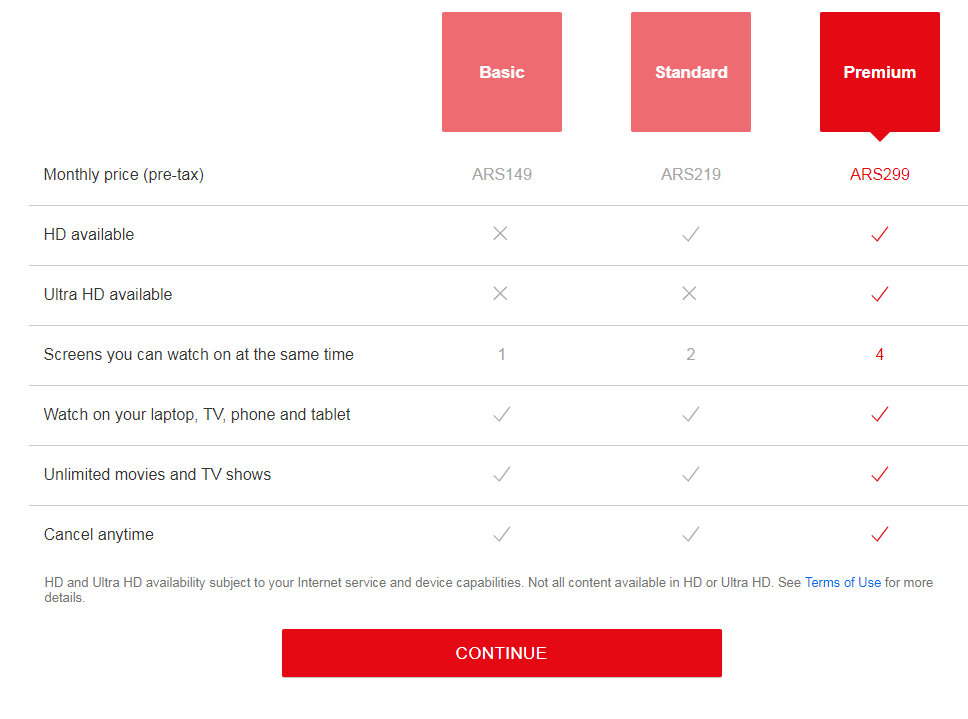Screen dimensions: 968x719
Task: Select the Standard plan card
Action: pos(690,71)
